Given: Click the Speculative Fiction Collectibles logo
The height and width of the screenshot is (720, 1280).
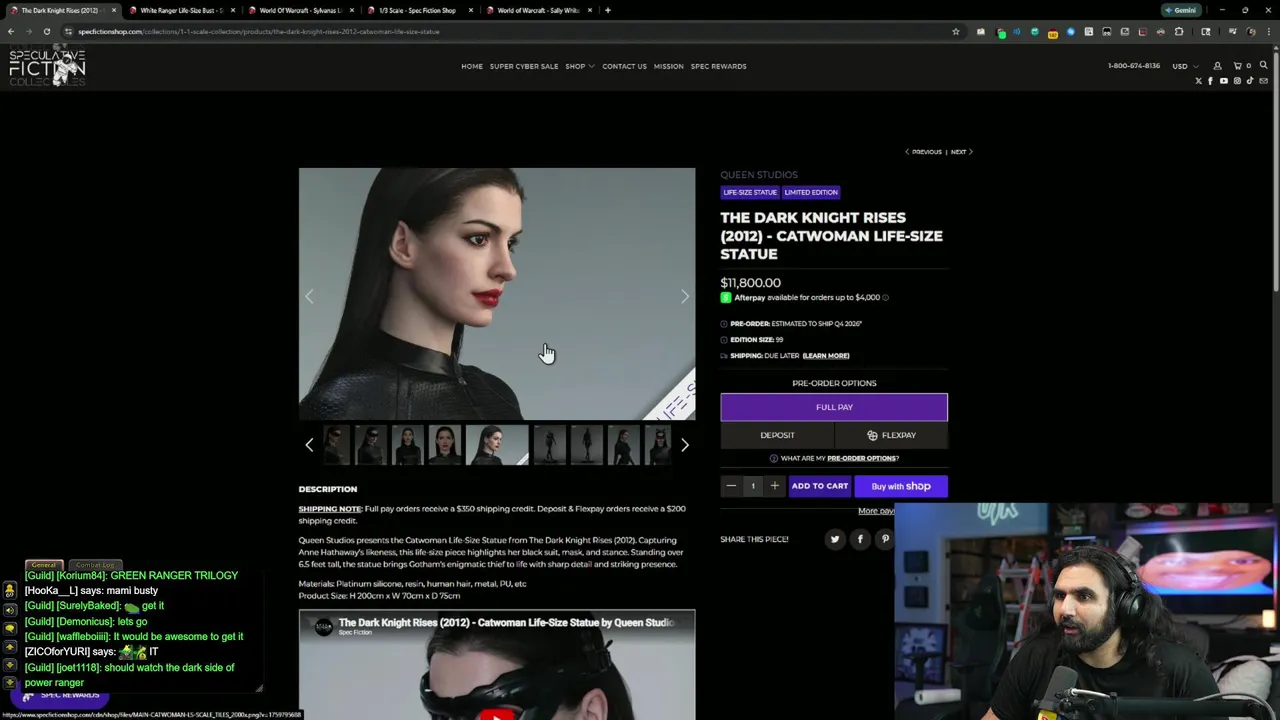Looking at the screenshot, I should (47, 66).
